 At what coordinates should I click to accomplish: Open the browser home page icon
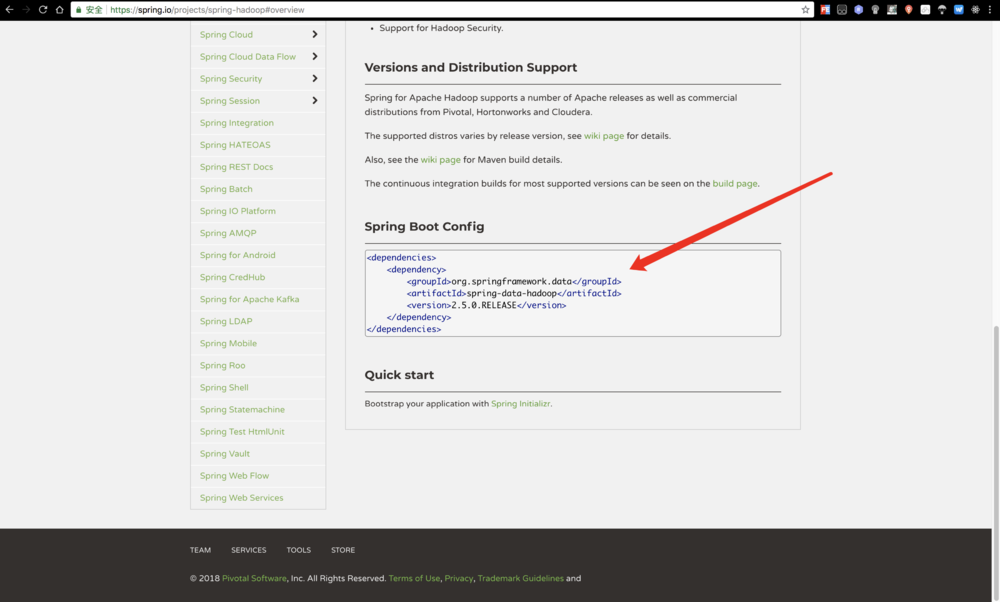pos(59,10)
